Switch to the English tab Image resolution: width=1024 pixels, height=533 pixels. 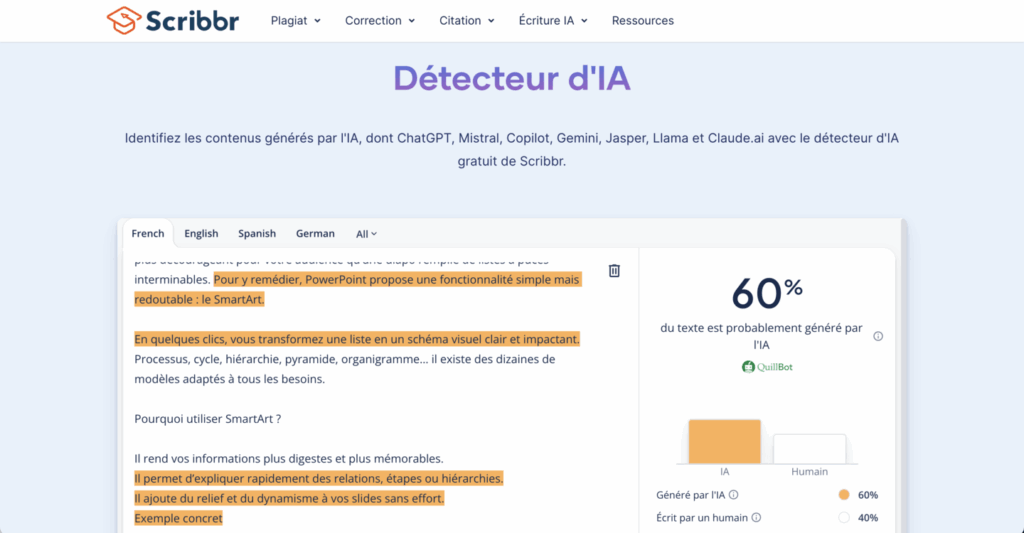tap(201, 234)
